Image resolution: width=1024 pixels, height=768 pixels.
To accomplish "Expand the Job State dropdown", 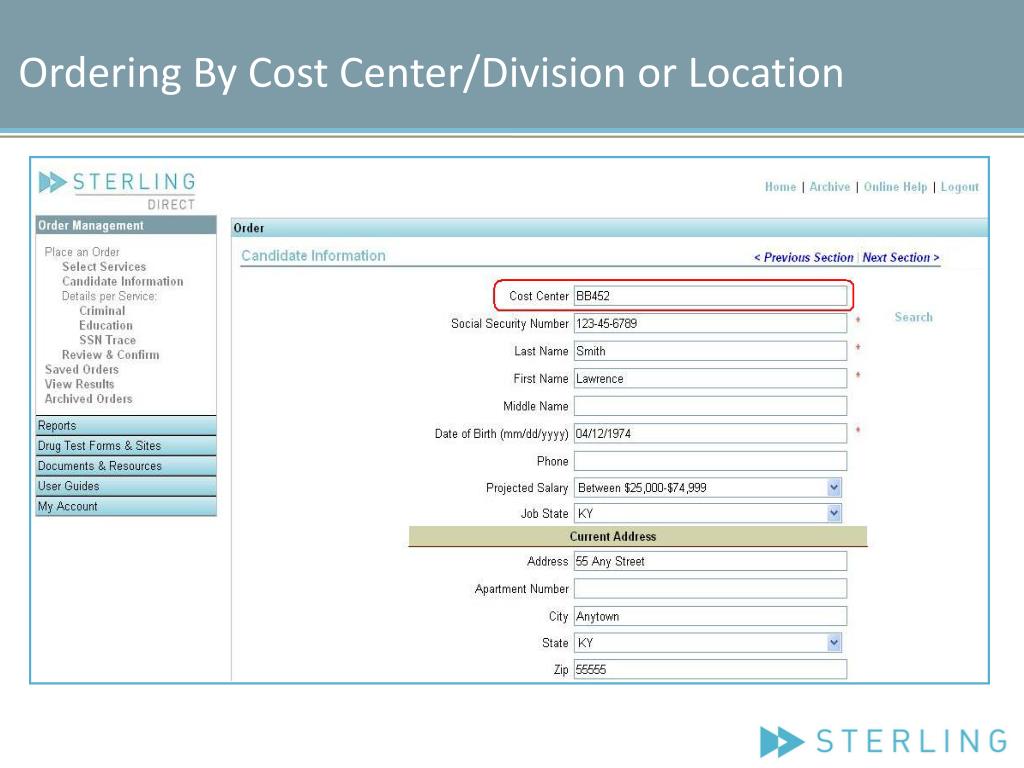I will pyautogui.click(x=707, y=514).
